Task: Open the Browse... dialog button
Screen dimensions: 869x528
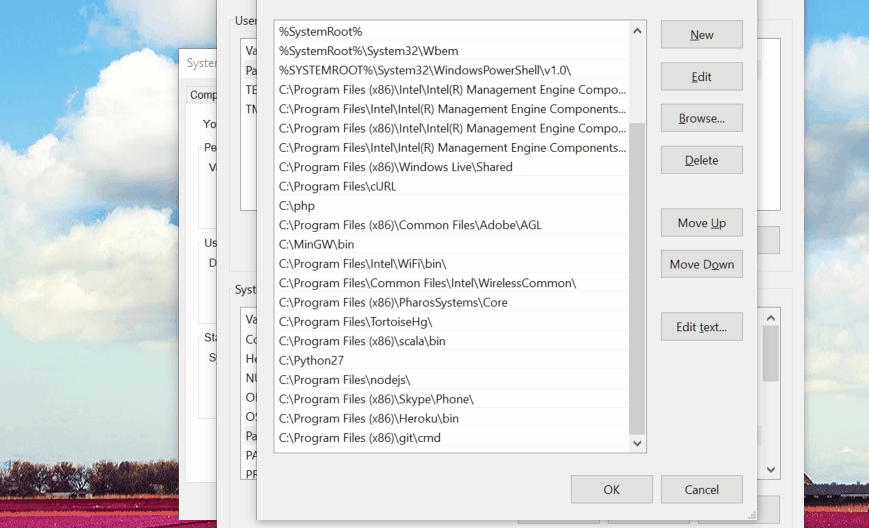Action: click(x=702, y=118)
